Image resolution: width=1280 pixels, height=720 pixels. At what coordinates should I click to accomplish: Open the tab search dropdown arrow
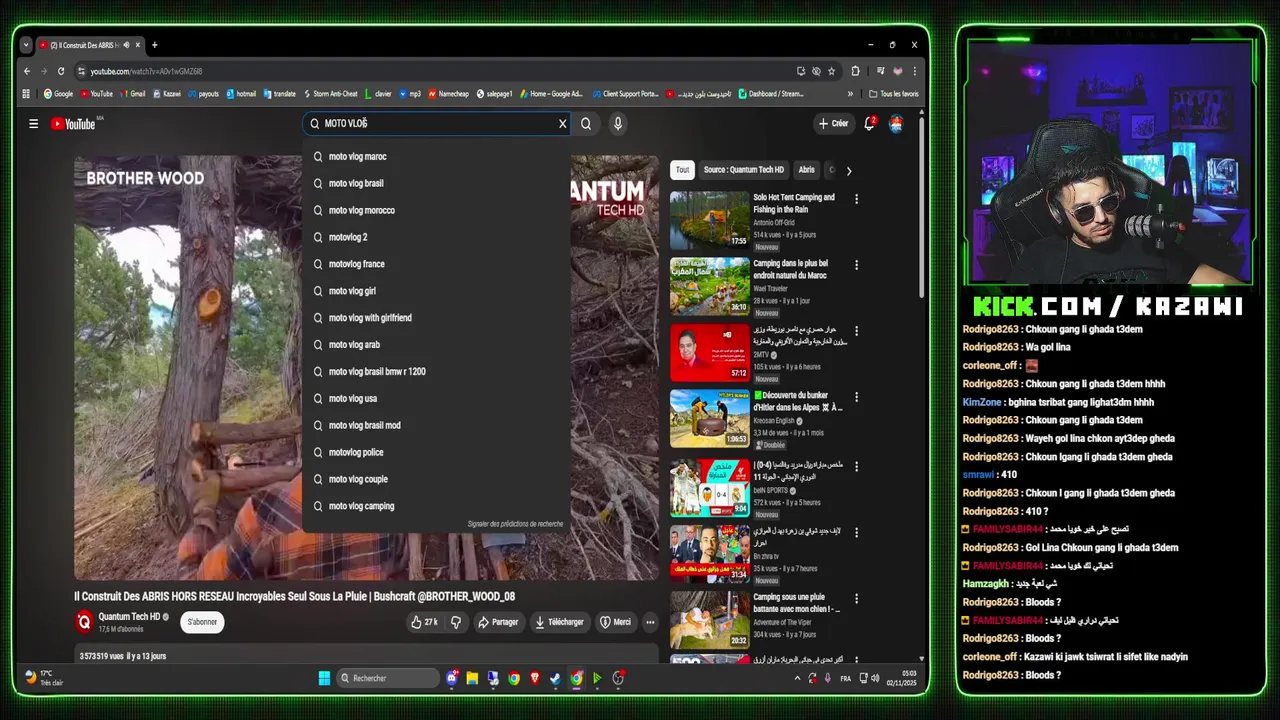(26, 45)
